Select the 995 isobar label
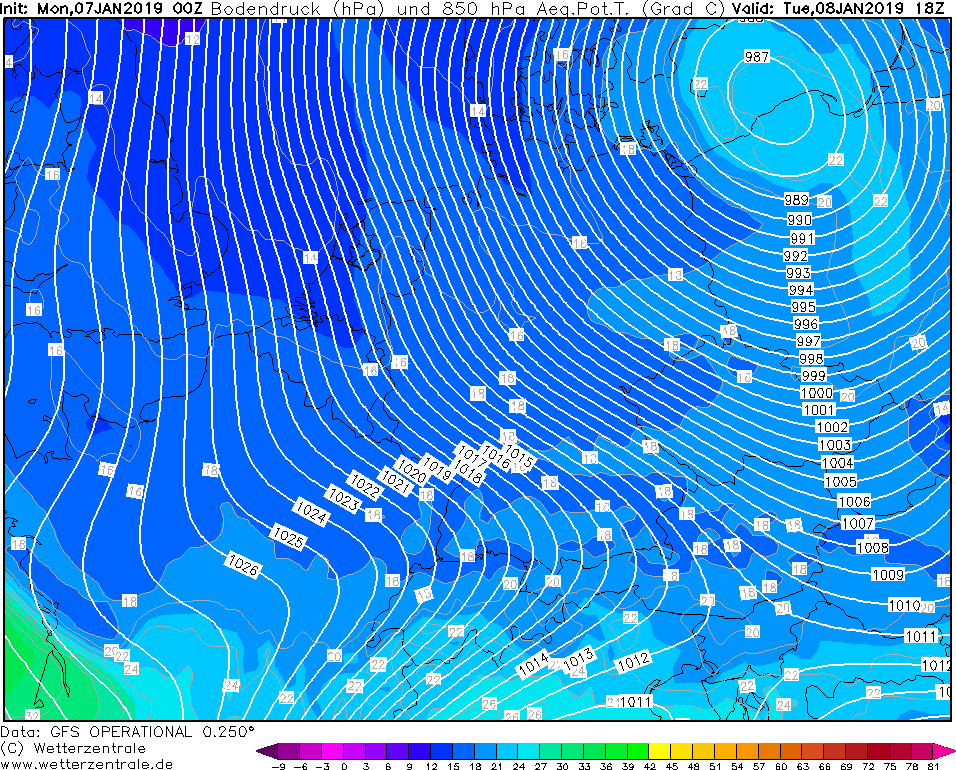 tap(804, 307)
